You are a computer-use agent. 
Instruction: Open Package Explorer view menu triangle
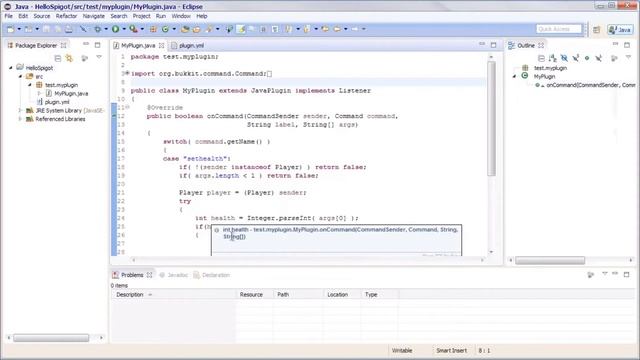pyautogui.click(x=99, y=58)
